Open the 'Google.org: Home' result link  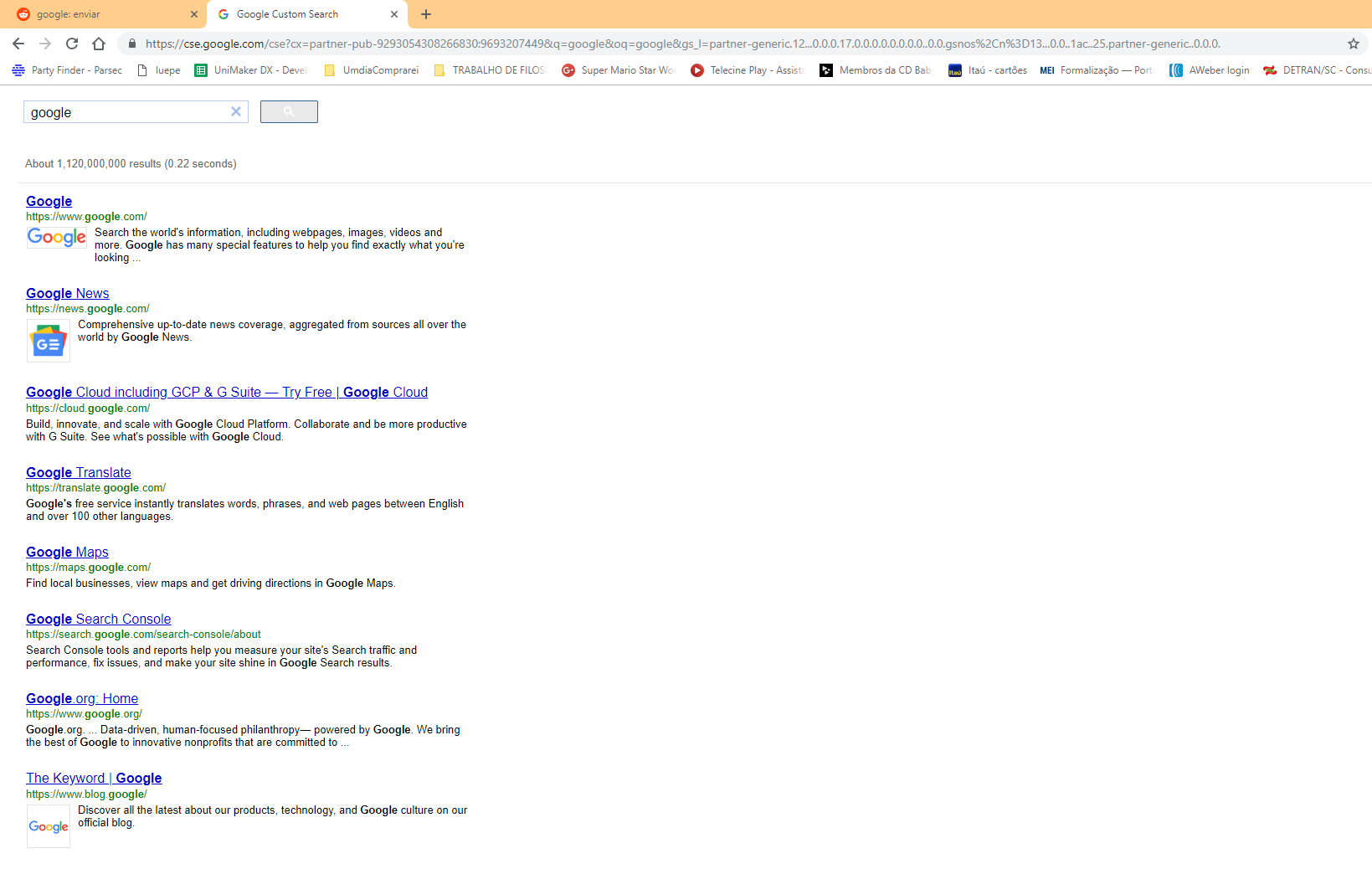click(x=82, y=698)
